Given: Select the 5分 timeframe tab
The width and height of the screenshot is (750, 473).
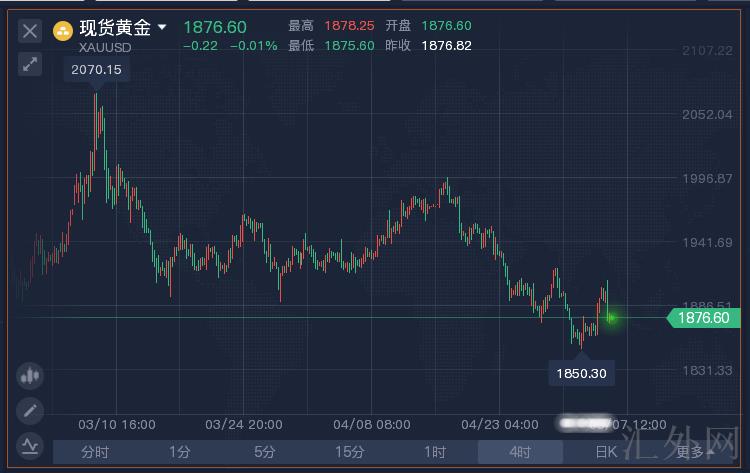Looking at the screenshot, I should pos(264,452).
